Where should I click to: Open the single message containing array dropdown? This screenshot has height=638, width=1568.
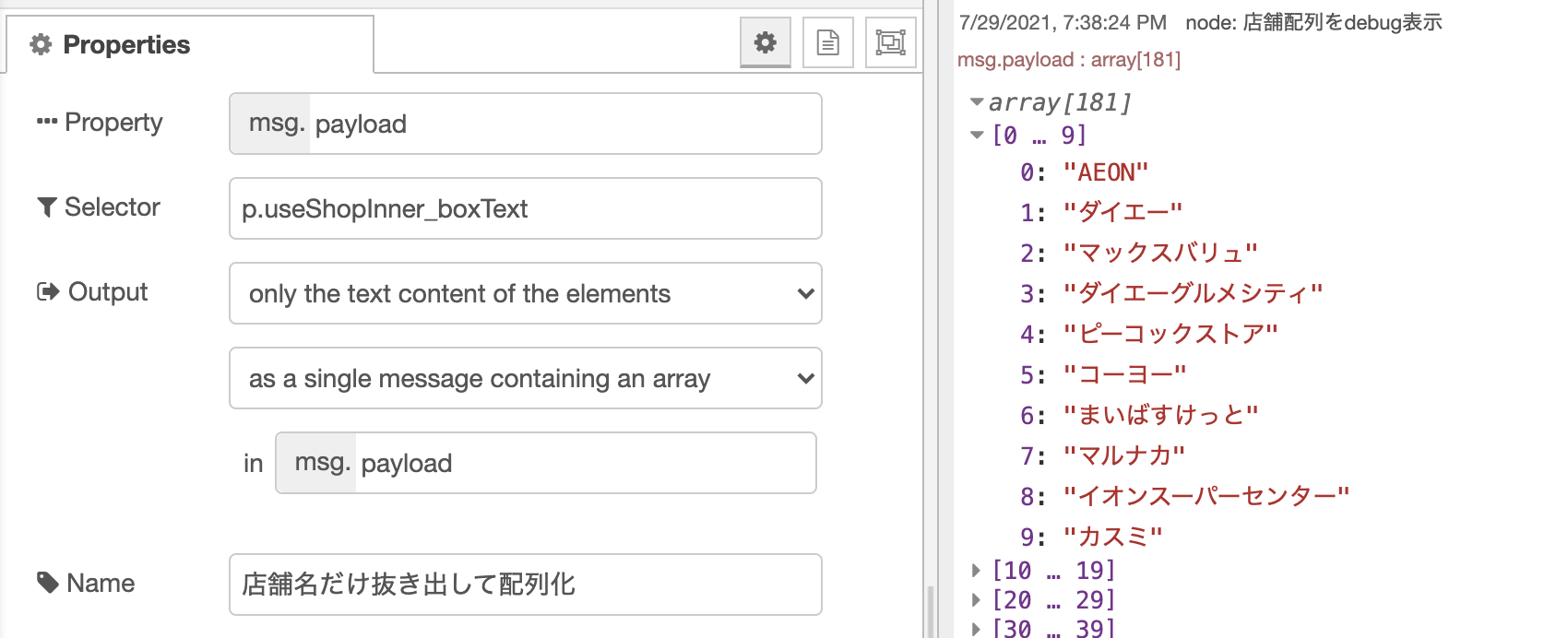click(526, 378)
